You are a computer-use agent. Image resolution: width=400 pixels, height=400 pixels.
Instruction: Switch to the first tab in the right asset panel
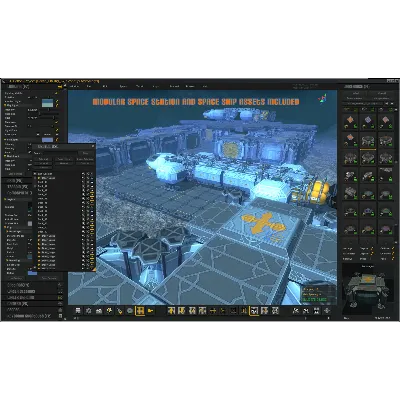tap(355, 93)
